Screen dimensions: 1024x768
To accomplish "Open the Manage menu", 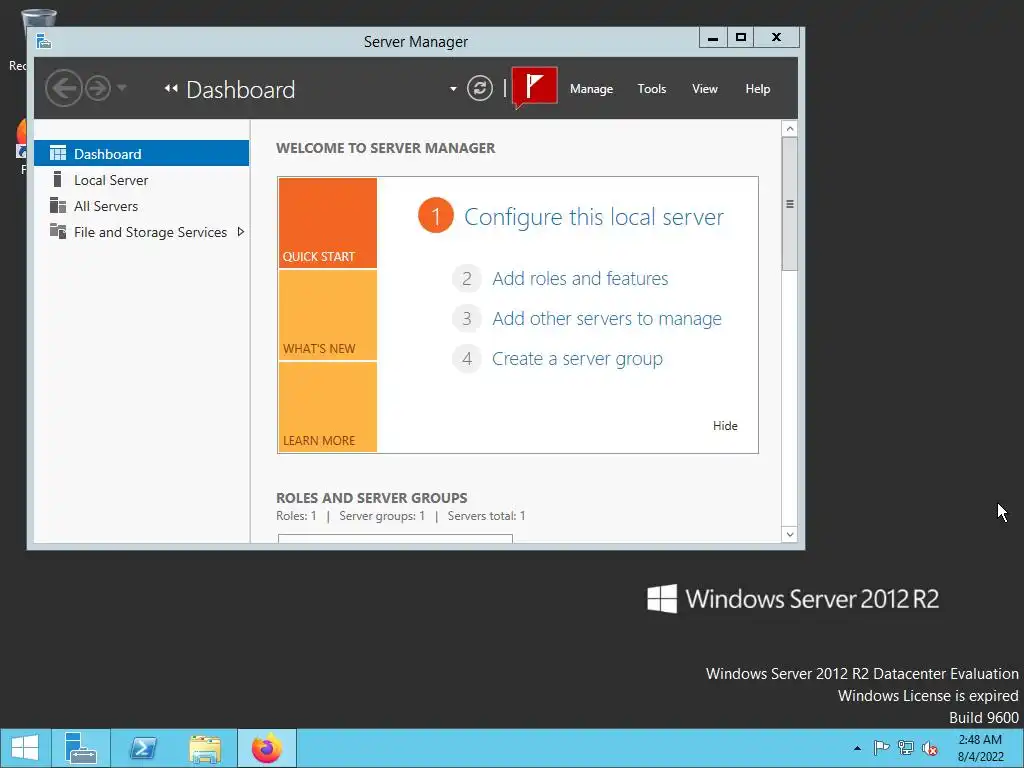I will coord(591,89).
